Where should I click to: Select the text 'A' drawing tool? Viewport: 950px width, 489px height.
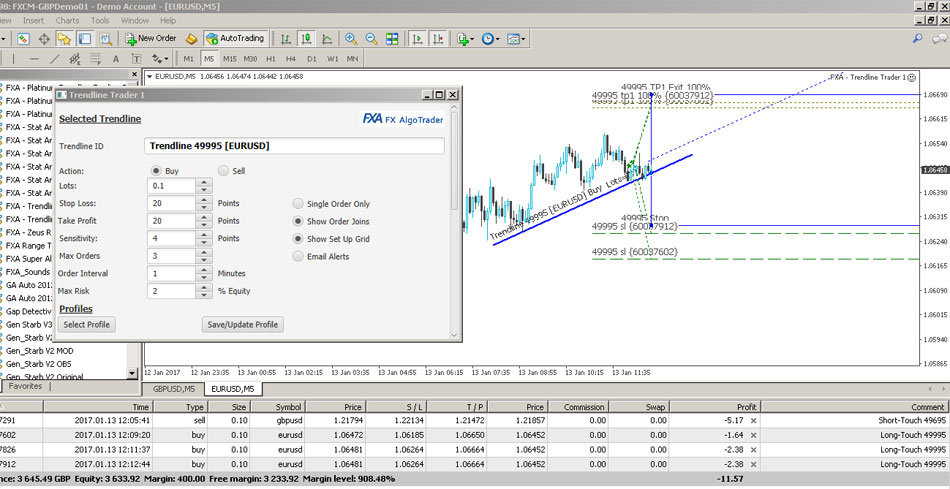(x=116, y=59)
